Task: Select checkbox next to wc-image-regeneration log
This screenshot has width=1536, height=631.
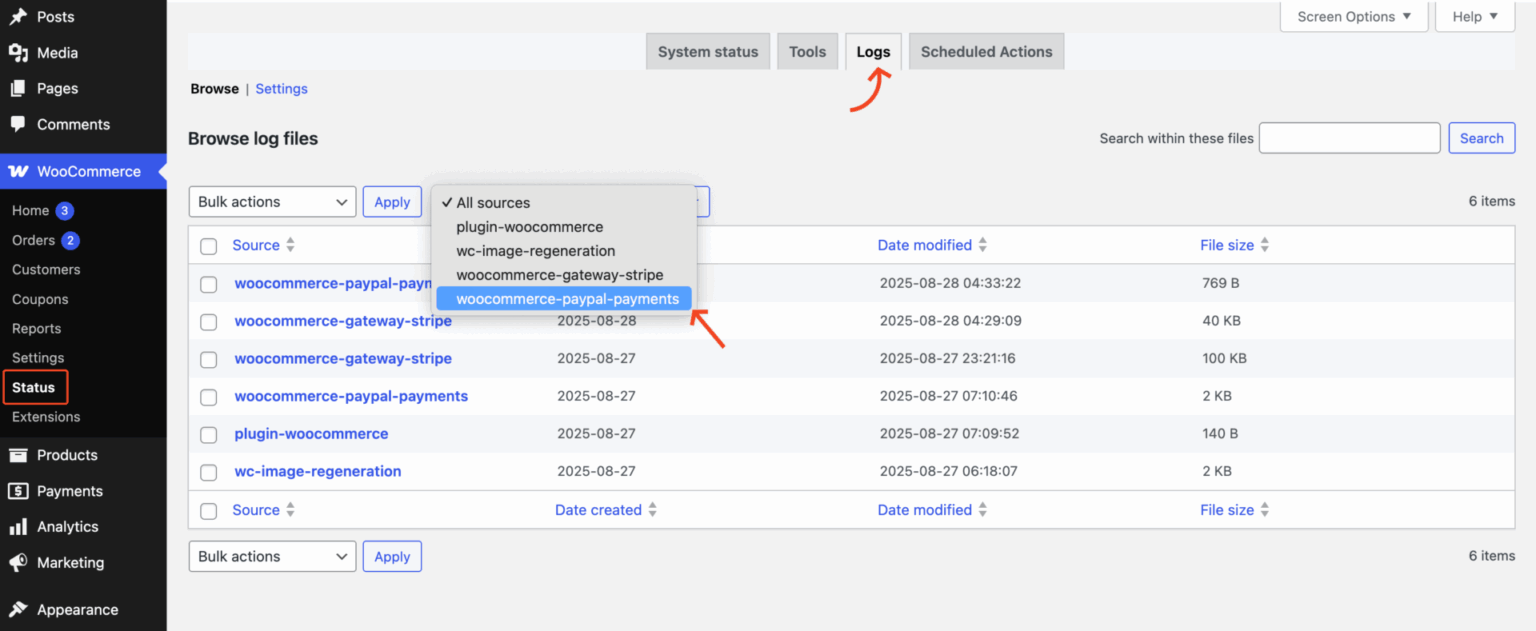Action: (208, 471)
